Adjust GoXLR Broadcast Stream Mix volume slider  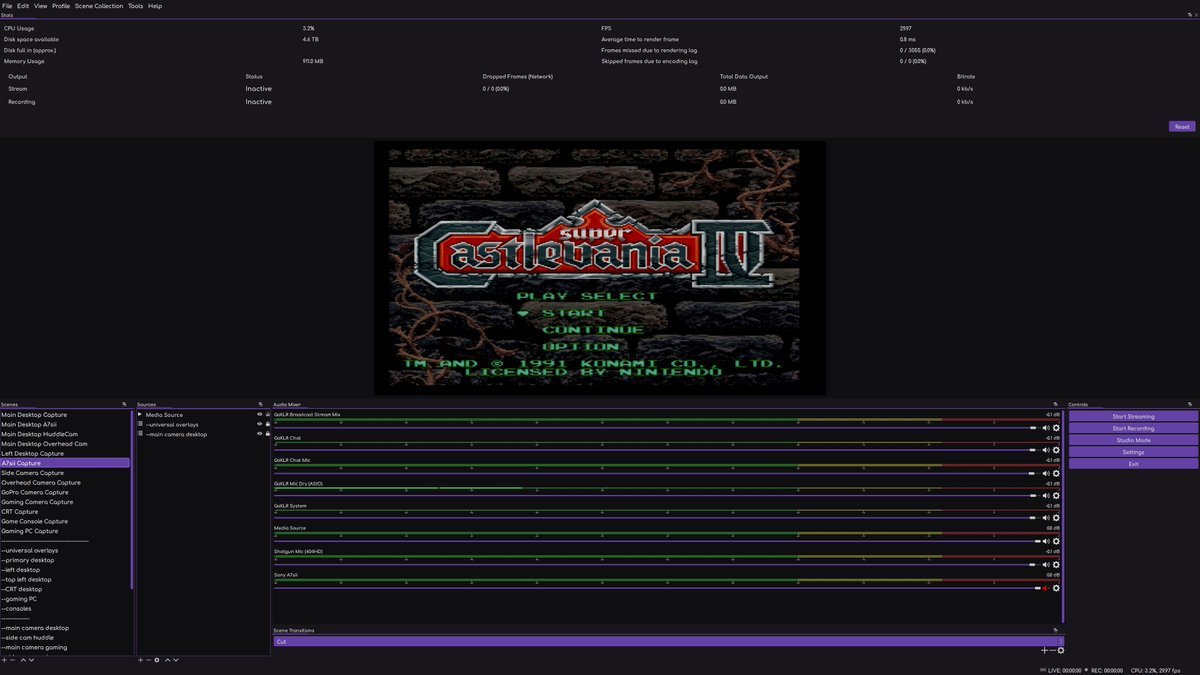tap(656, 428)
